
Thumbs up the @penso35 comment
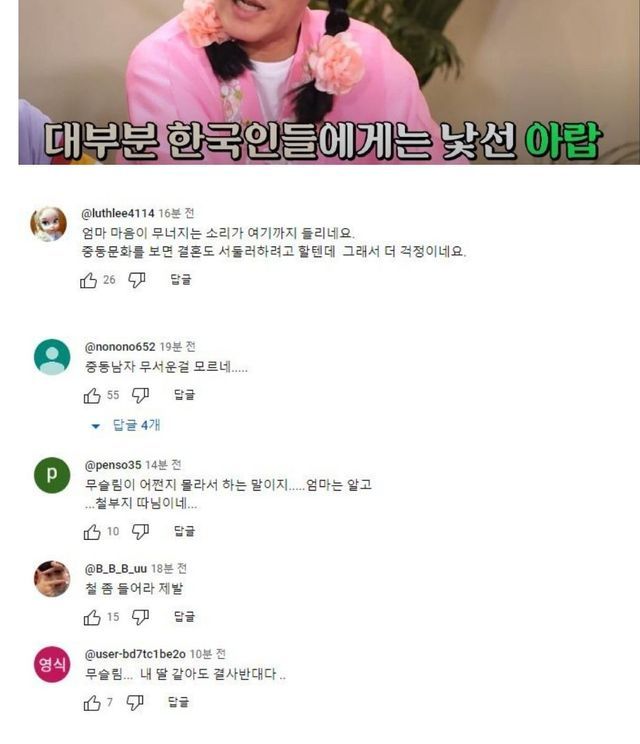(x=92, y=532)
